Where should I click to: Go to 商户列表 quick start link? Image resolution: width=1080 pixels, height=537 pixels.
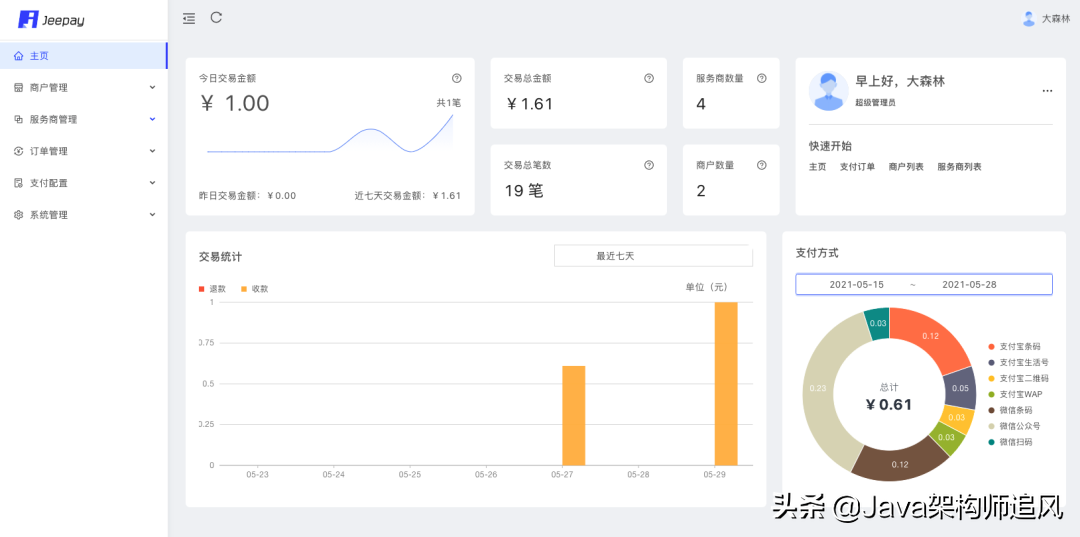(x=906, y=167)
